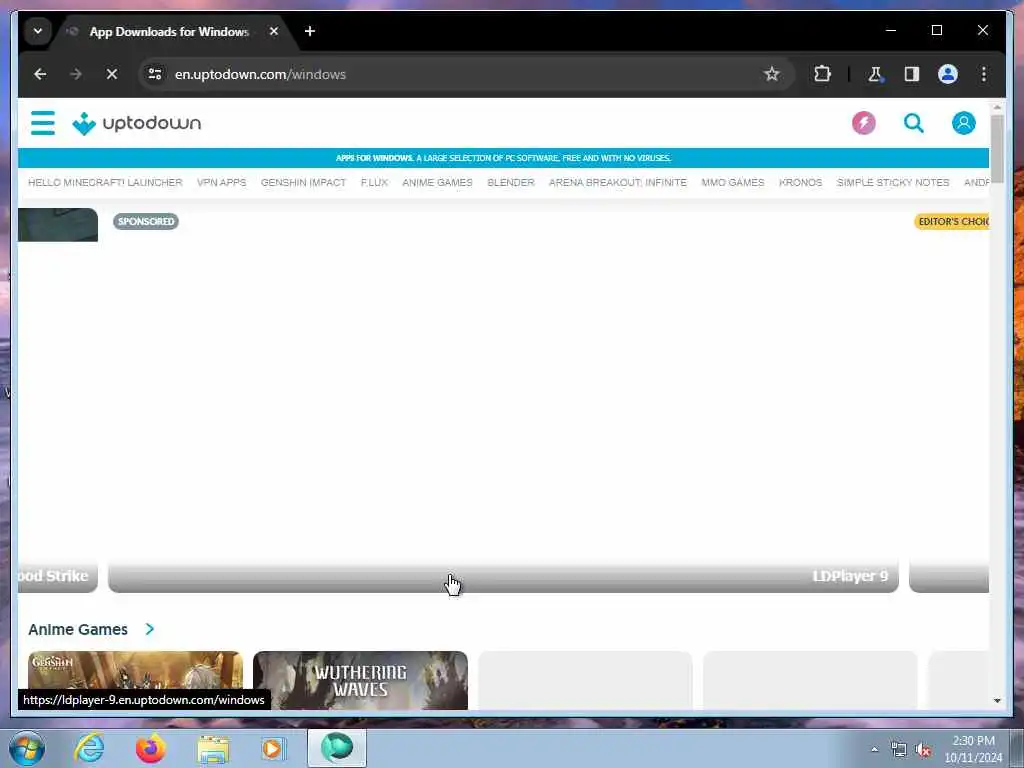Click the Editor's Choice badge
The height and width of the screenshot is (768, 1024).
coord(952,221)
